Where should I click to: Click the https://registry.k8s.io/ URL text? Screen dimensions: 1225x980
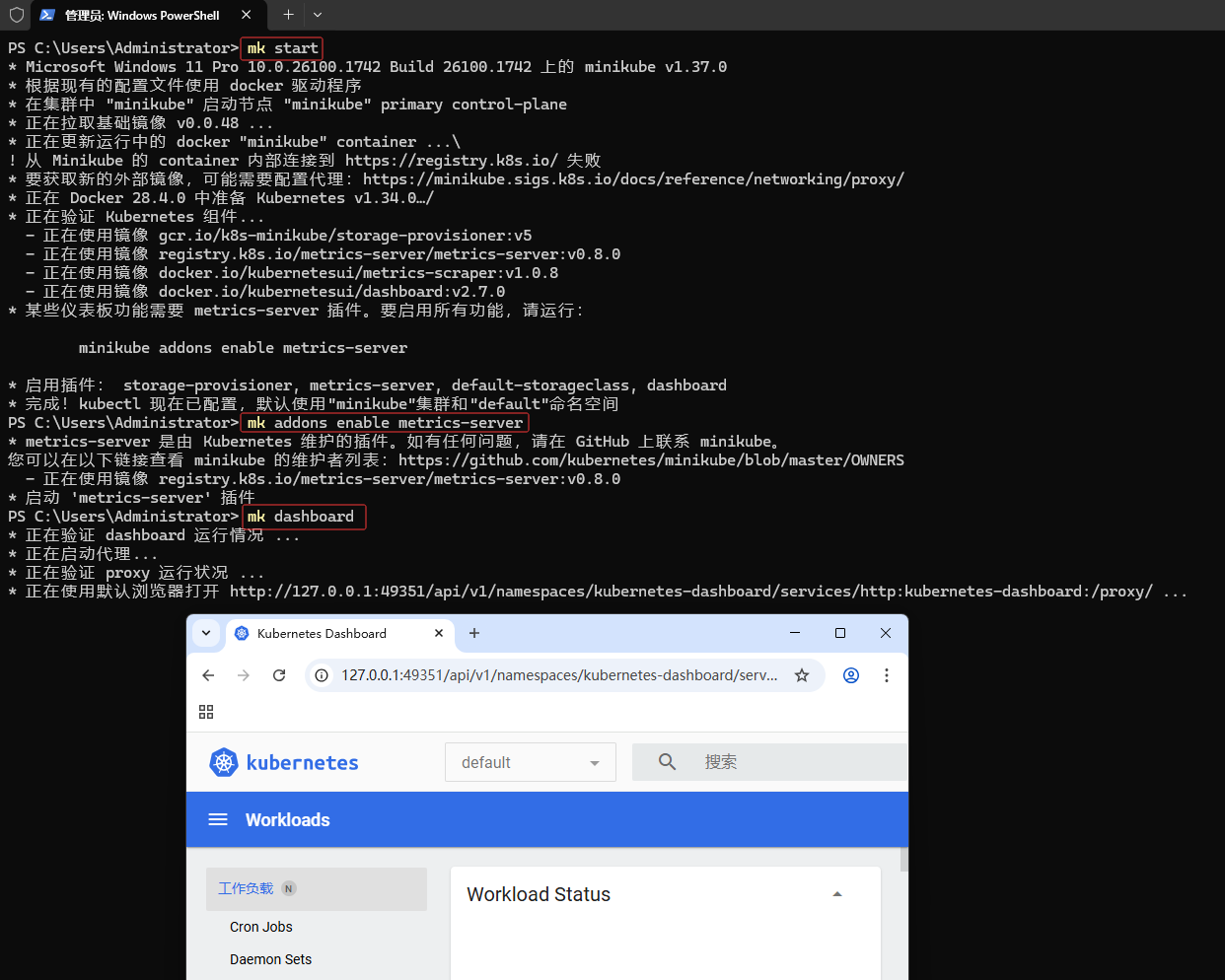pyautogui.click(x=452, y=161)
